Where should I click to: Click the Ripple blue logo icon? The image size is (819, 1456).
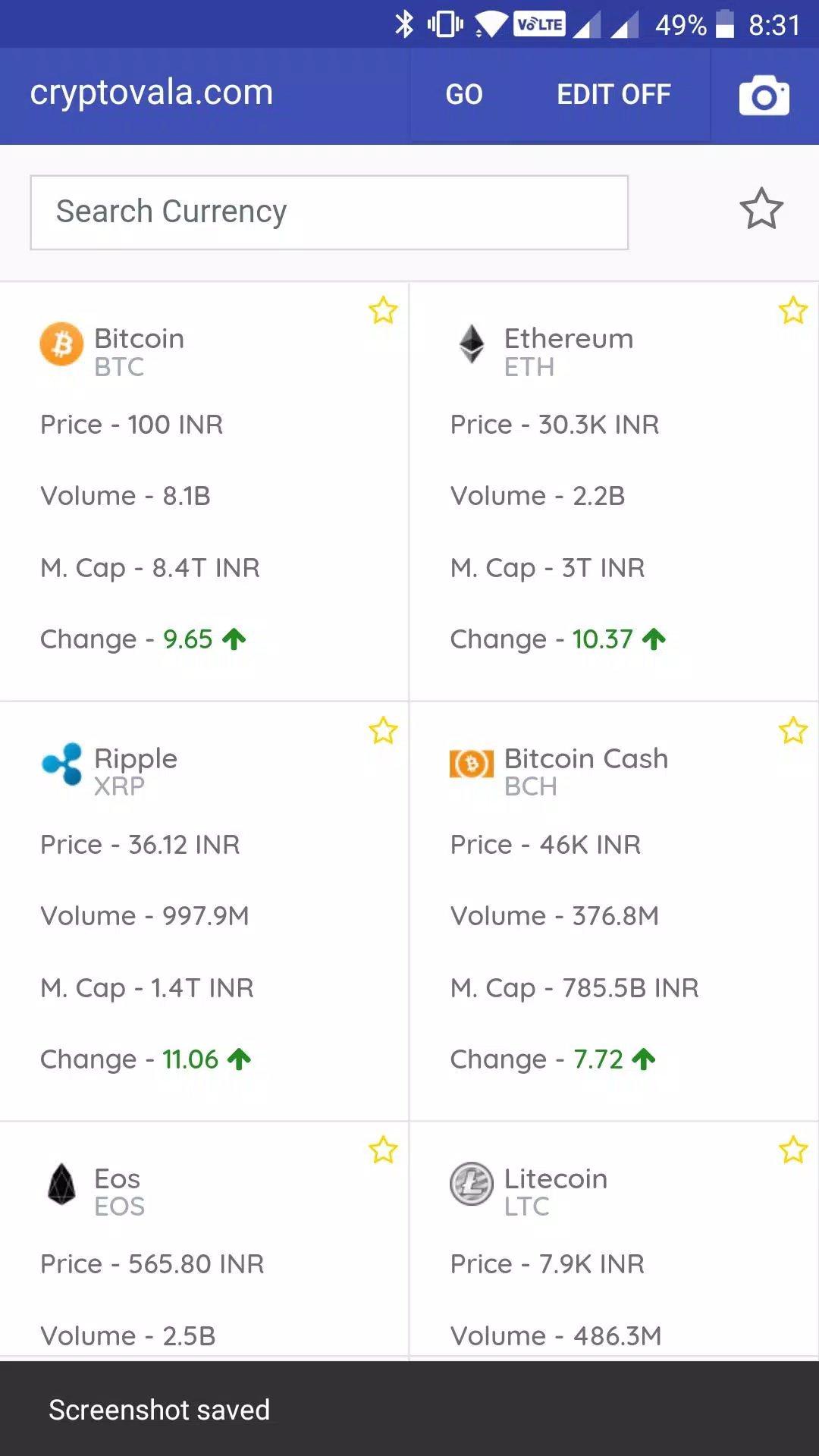coord(62,764)
